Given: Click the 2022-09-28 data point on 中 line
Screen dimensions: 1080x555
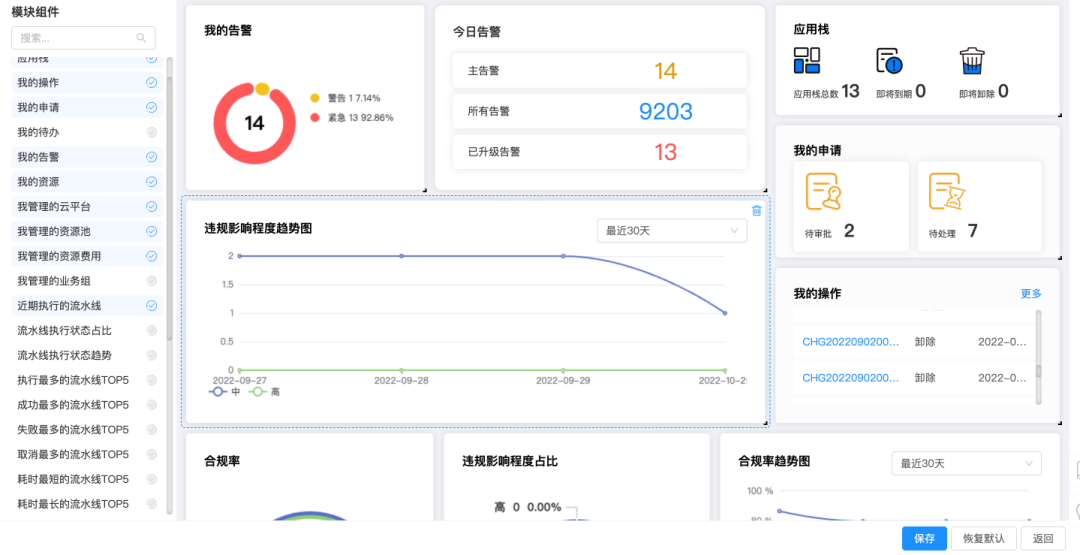Looking at the screenshot, I should click(x=402, y=256).
